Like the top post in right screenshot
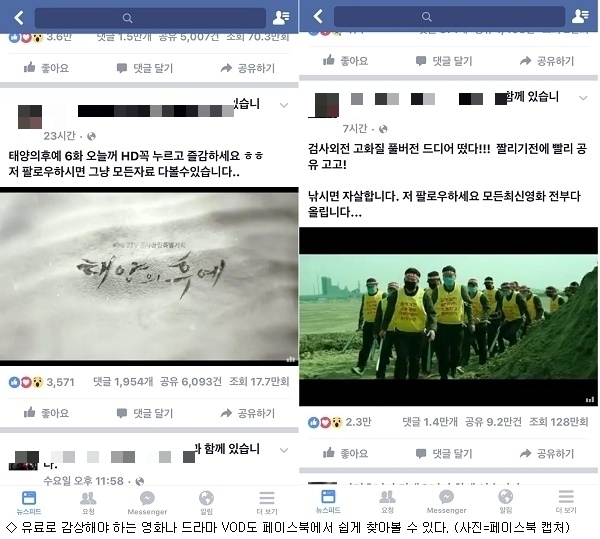 [x=345, y=61]
